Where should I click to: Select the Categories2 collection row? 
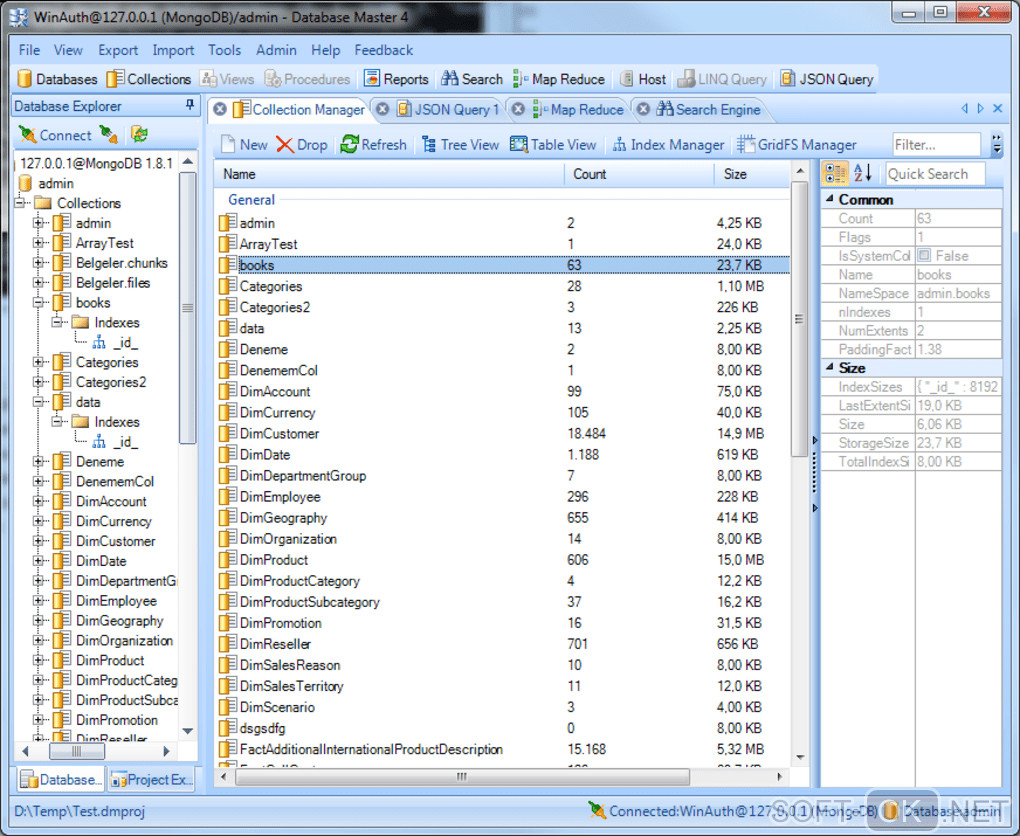pos(503,307)
